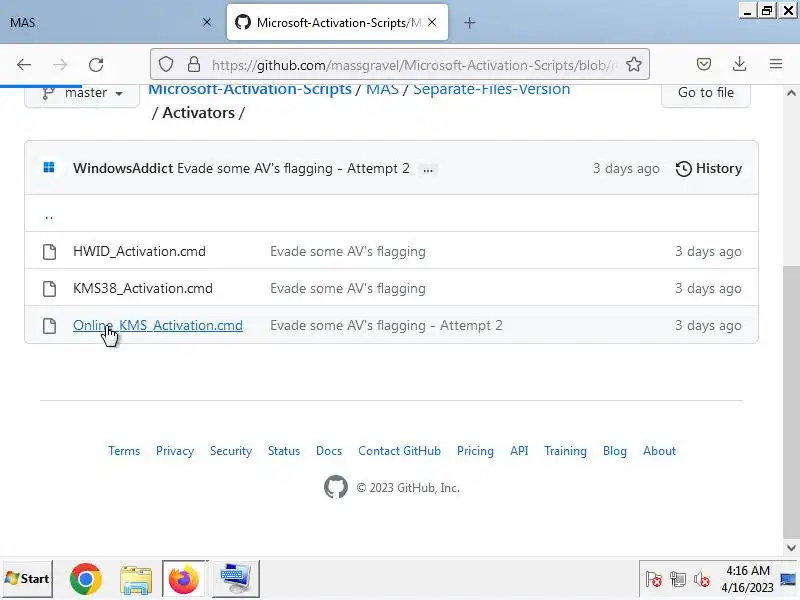Click the network status tray icon

click(678, 580)
